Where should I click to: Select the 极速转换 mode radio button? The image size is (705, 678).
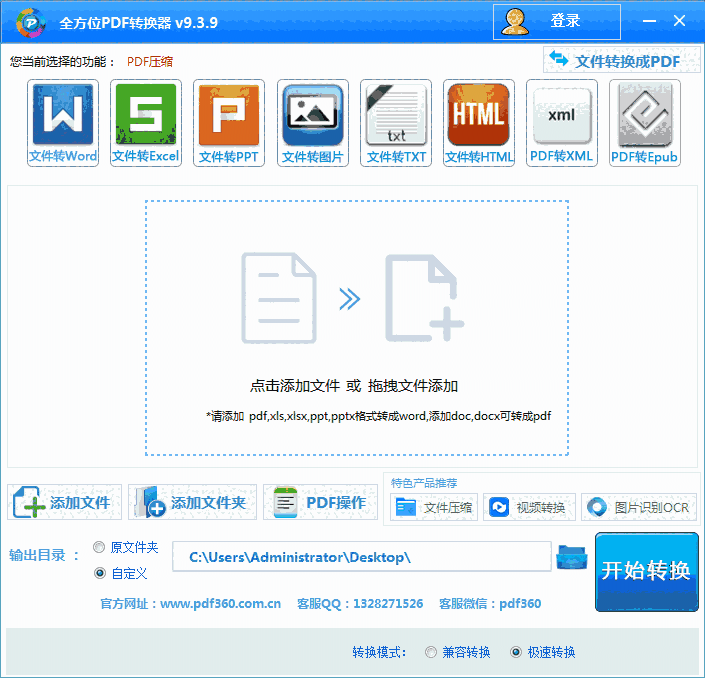(516, 652)
